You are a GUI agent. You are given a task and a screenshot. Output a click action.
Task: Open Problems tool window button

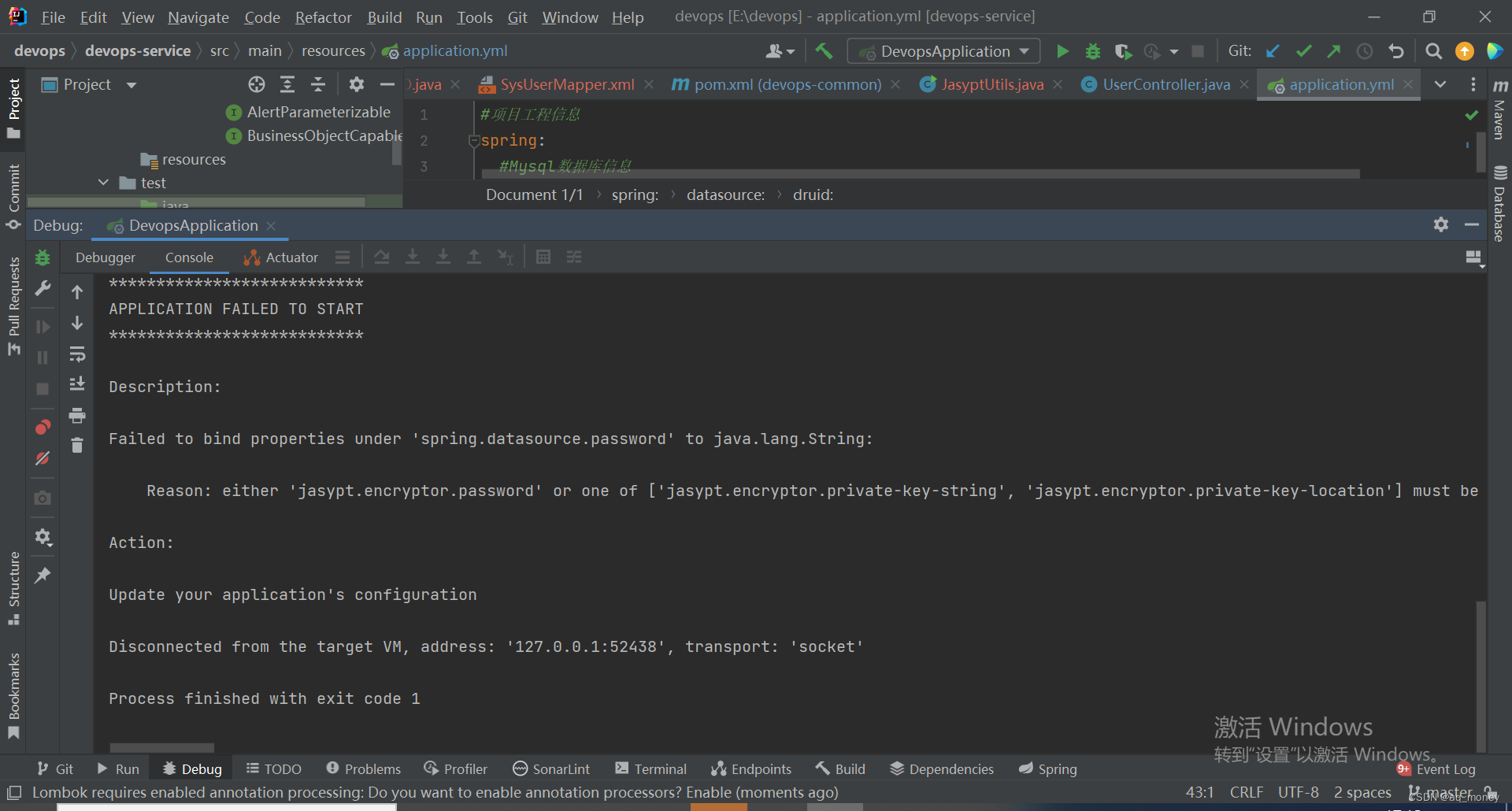click(x=364, y=769)
